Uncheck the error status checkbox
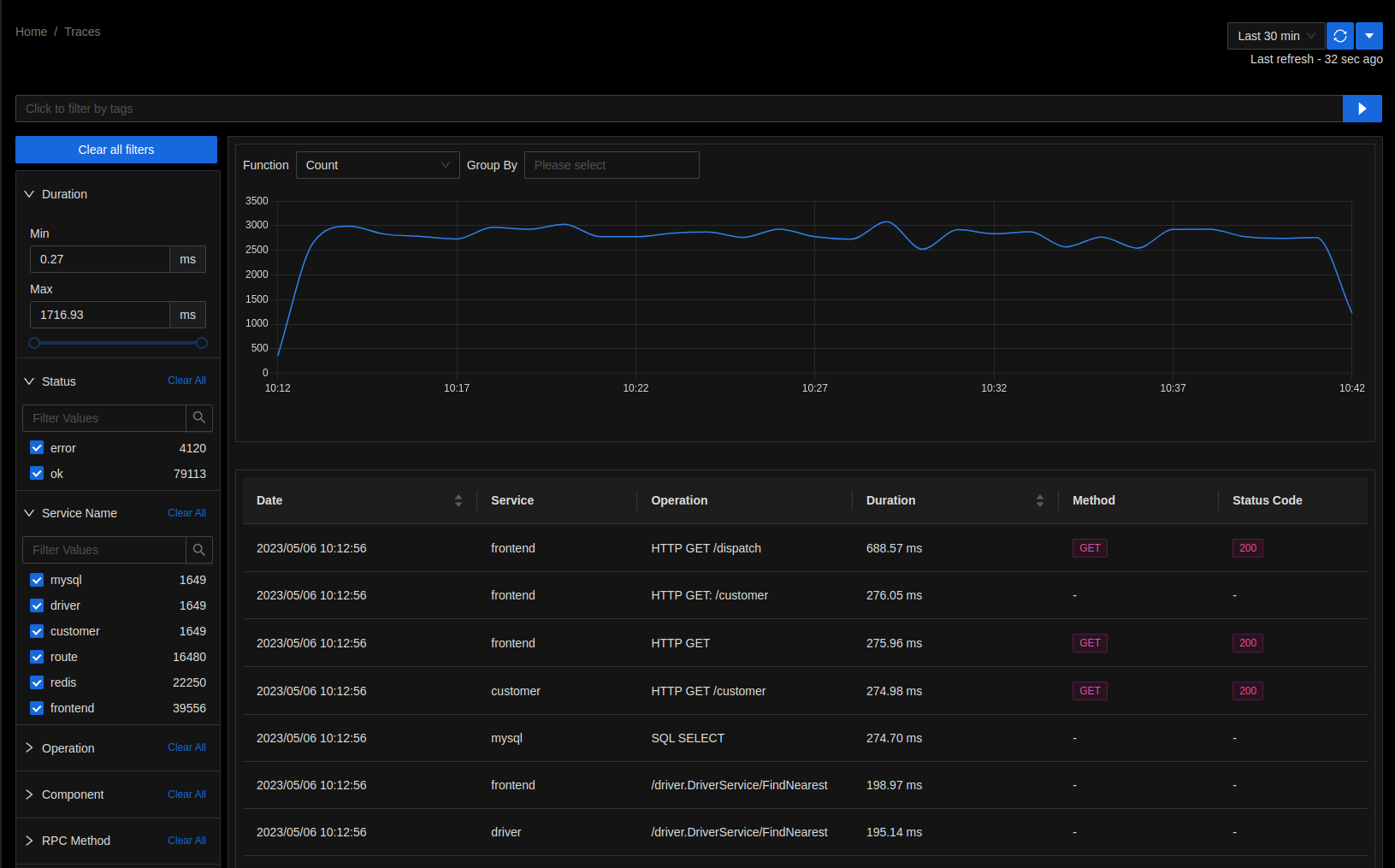This screenshot has width=1395, height=868. coord(37,448)
